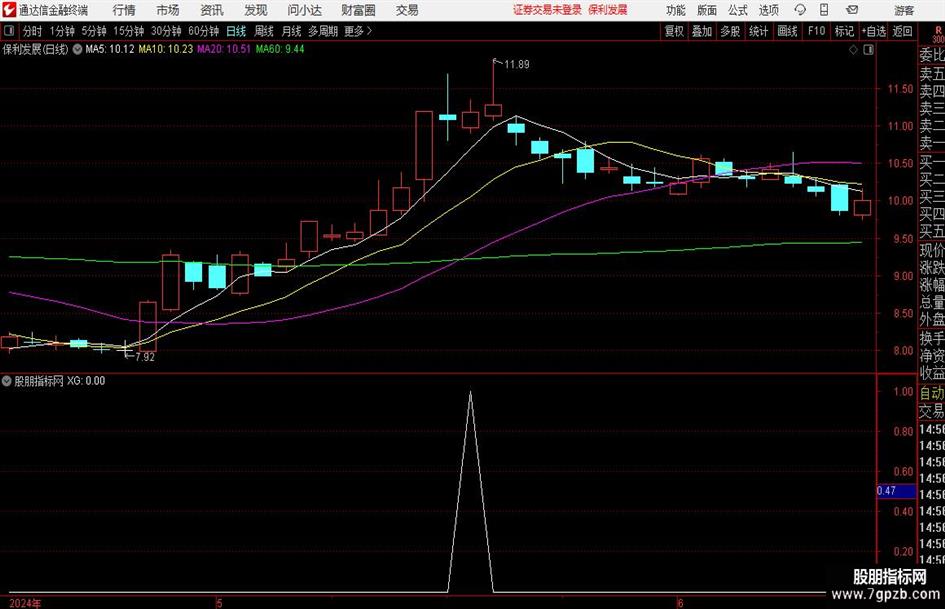Open the headset customer service icon
This screenshot has height=609, width=945.
pos(800,10)
